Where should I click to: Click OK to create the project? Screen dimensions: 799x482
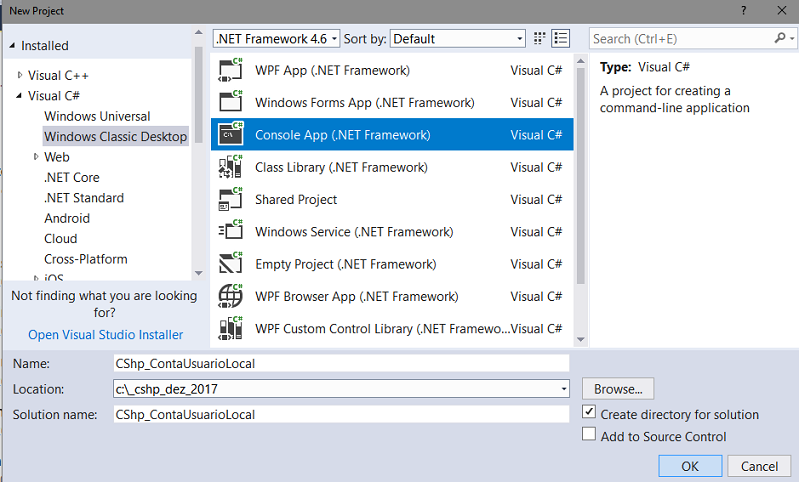pos(690,466)
